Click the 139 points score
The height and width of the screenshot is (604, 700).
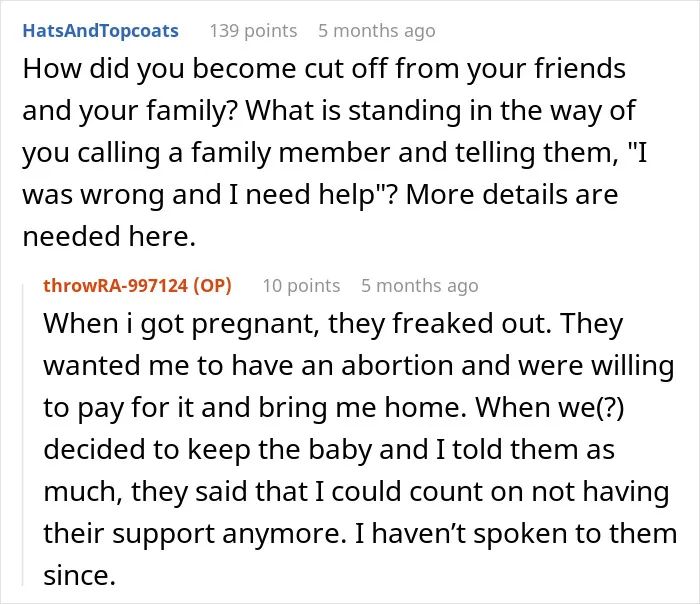253,31
